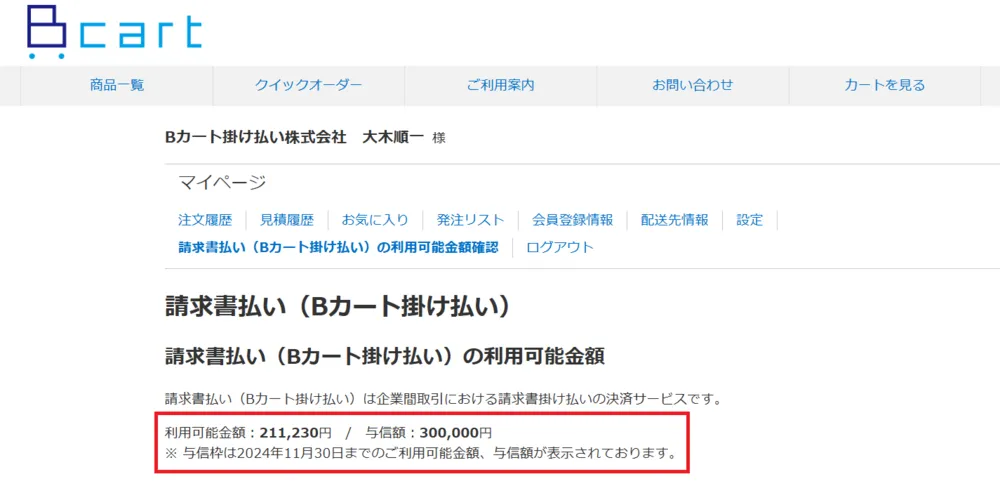This screenshot has height=486, width=1000.
Task: Open お気に入り link
Action: [x=375, y=221]
